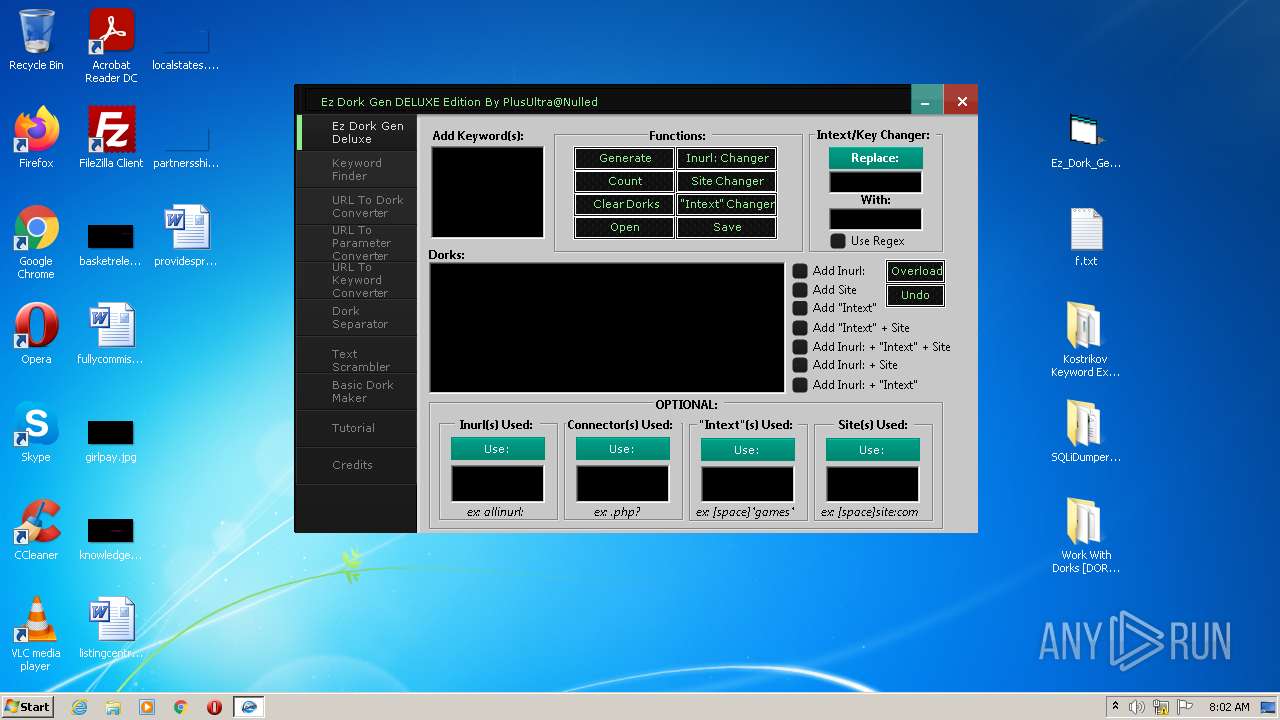
Task: Toggle the Add Inurl: checkbox
Action: (800, 271)
